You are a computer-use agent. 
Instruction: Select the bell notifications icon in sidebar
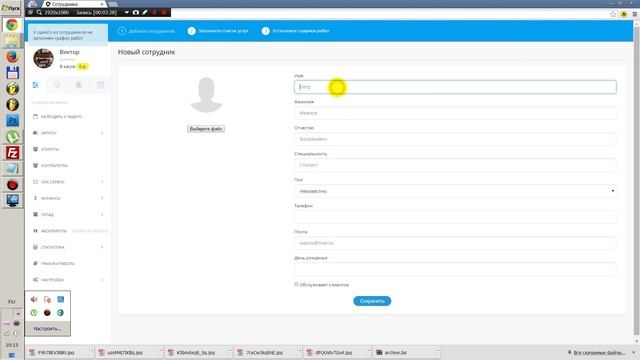tap(79, 84)
